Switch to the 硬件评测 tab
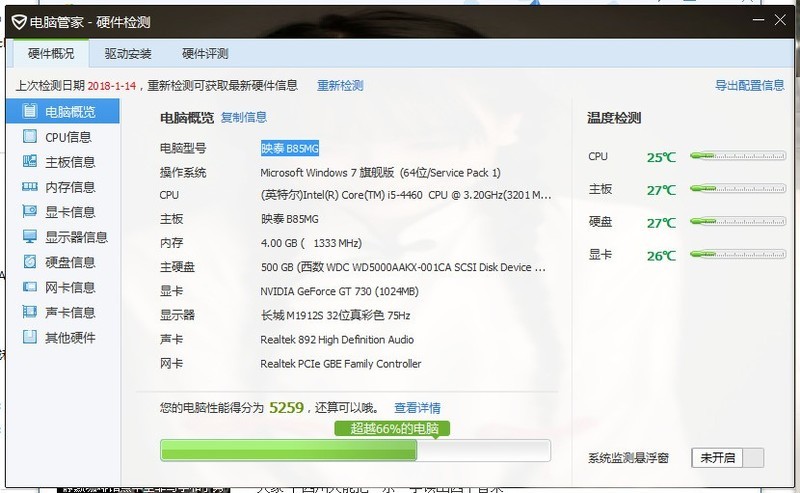The height and width of the screenshot is (493, 800). [205, 53]
